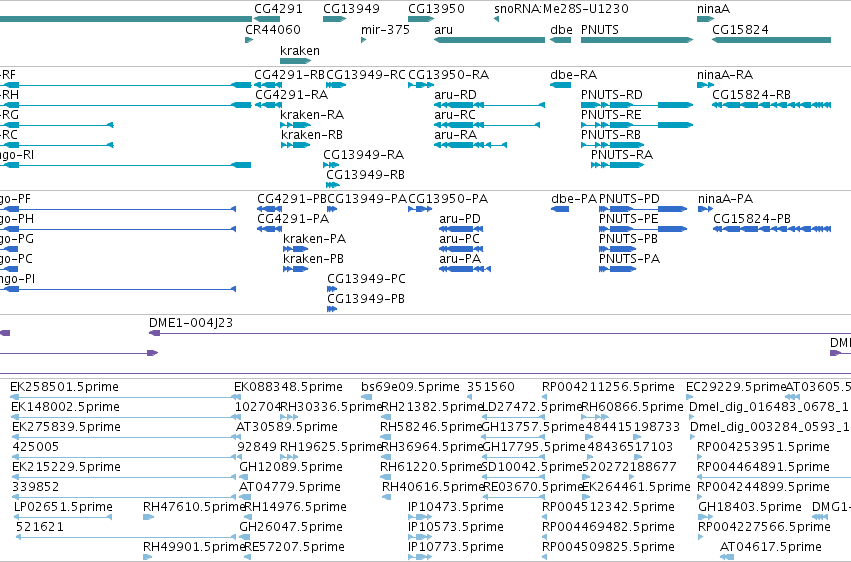851x562 pixels.
Task: Click the CG4291 gene label
Action: 278,9
